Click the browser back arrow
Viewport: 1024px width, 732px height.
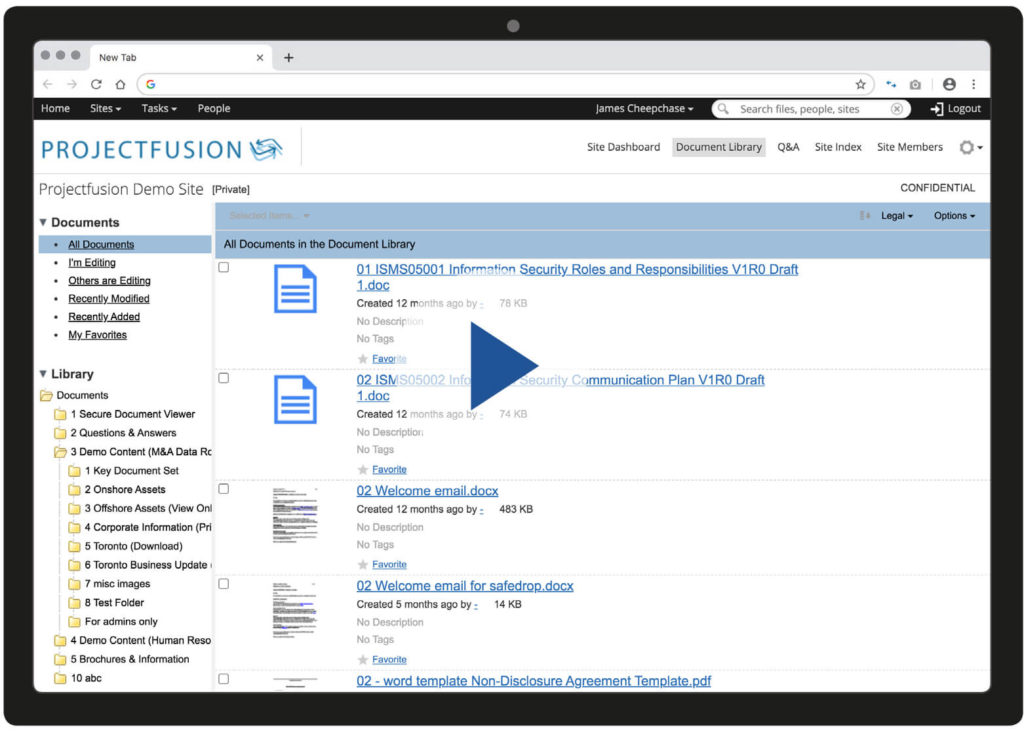tap(48, 84)
